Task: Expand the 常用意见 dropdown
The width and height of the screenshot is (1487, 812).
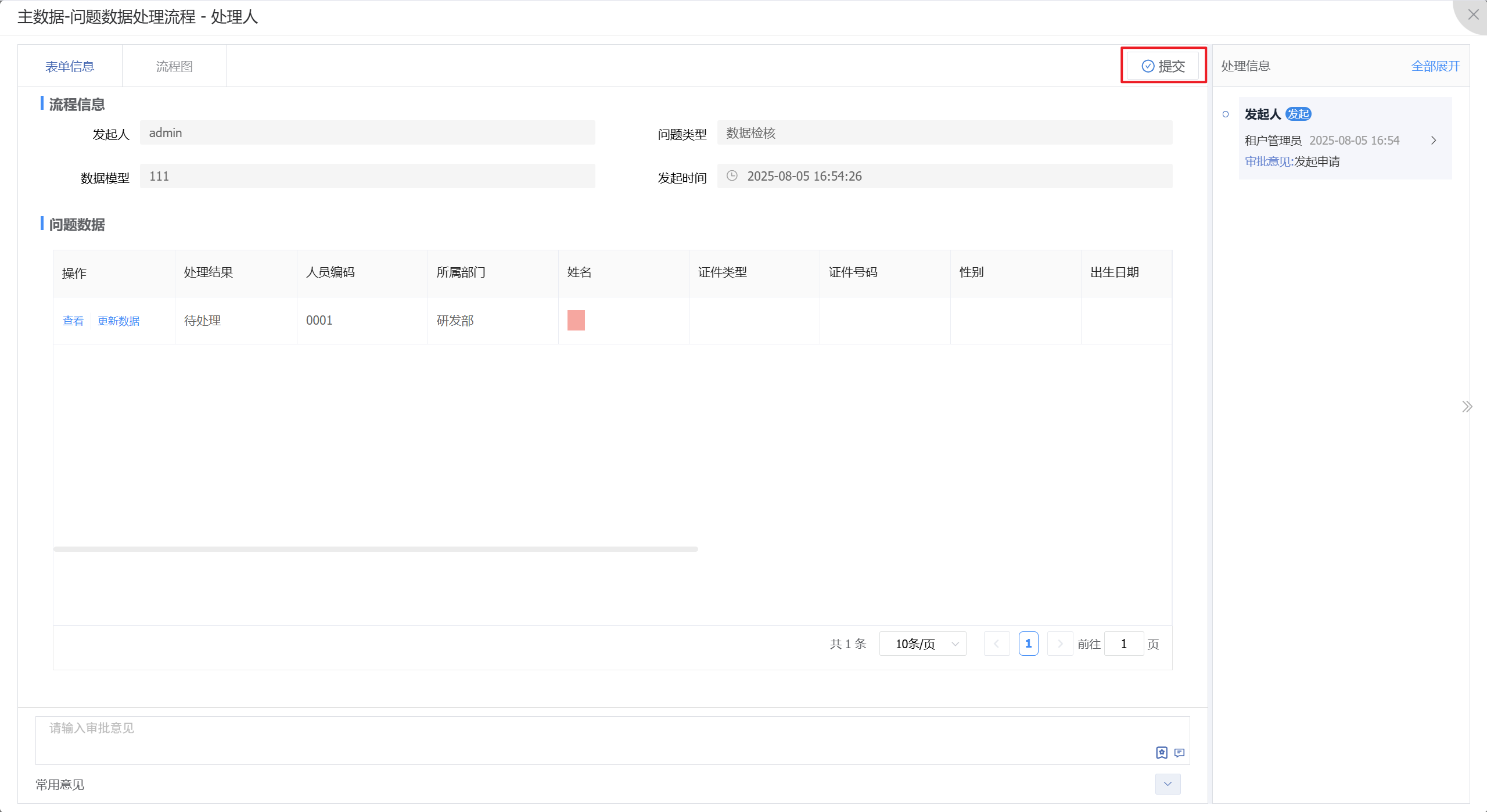Action: [x=1168, y=784]
